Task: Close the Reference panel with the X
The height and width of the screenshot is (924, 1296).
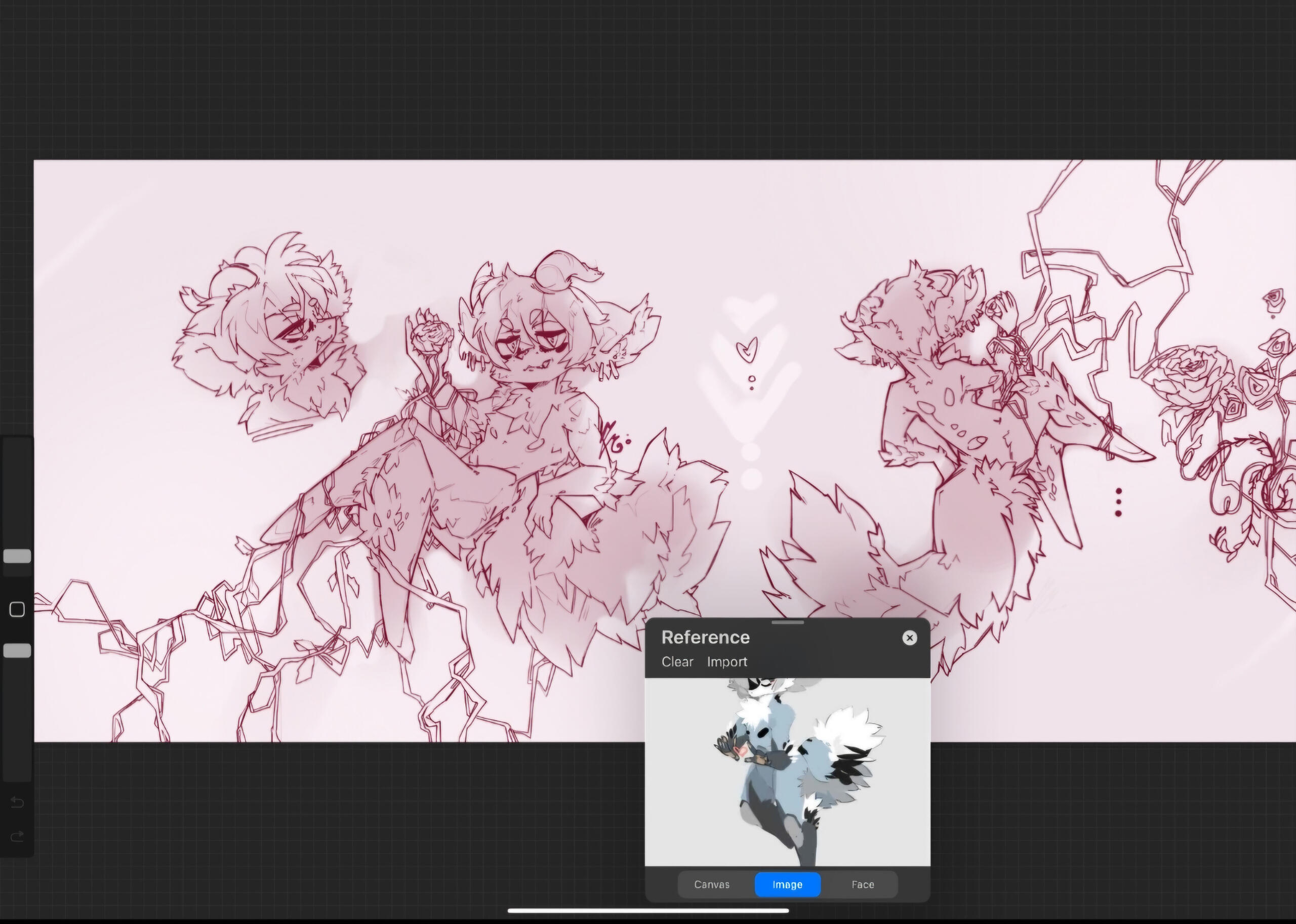Action: tap(910, 638)
